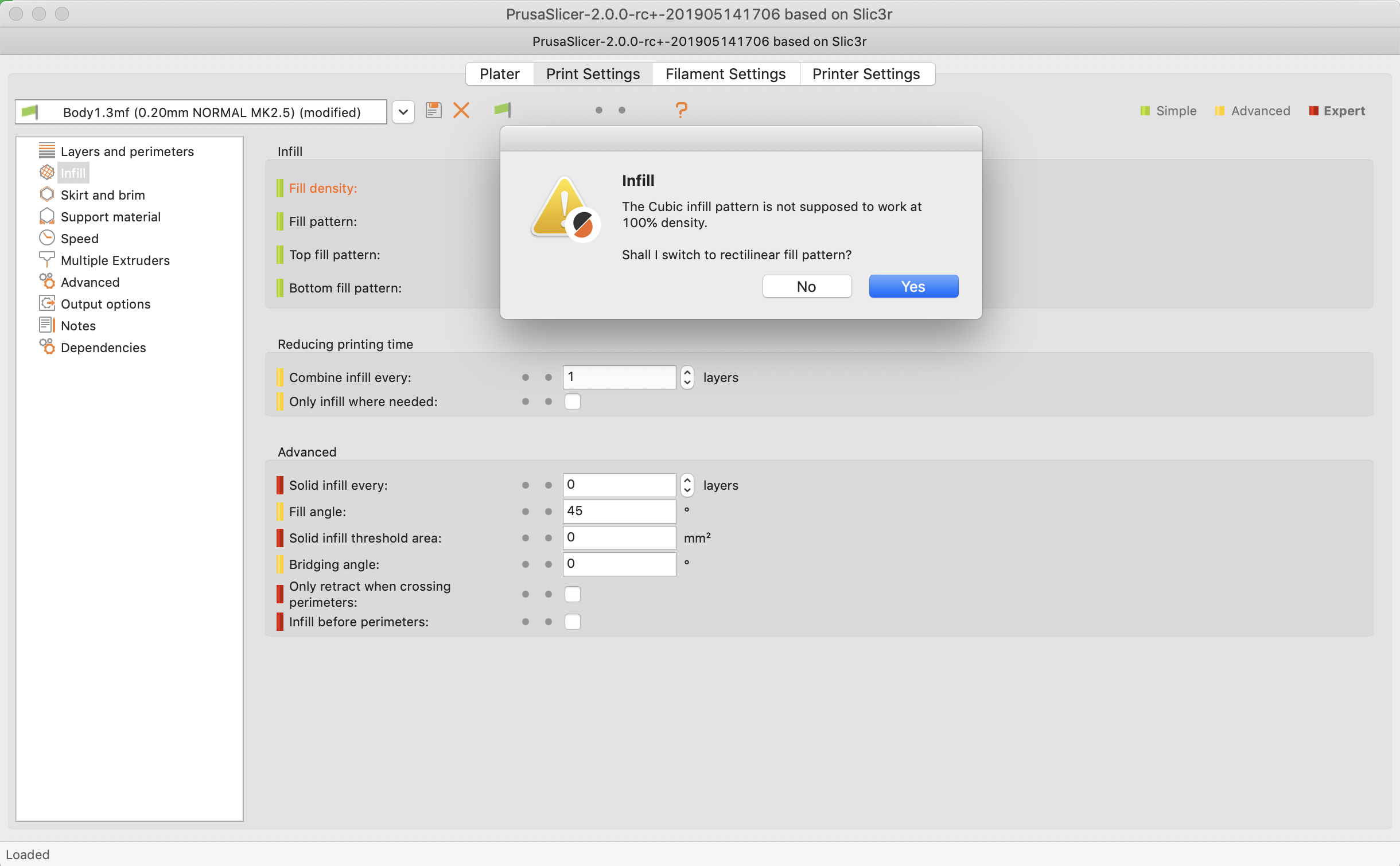Screen dimensions: 1400x866
Task: Click the Body1.3mf preset combo box
Action: click(x=201, y=112)
